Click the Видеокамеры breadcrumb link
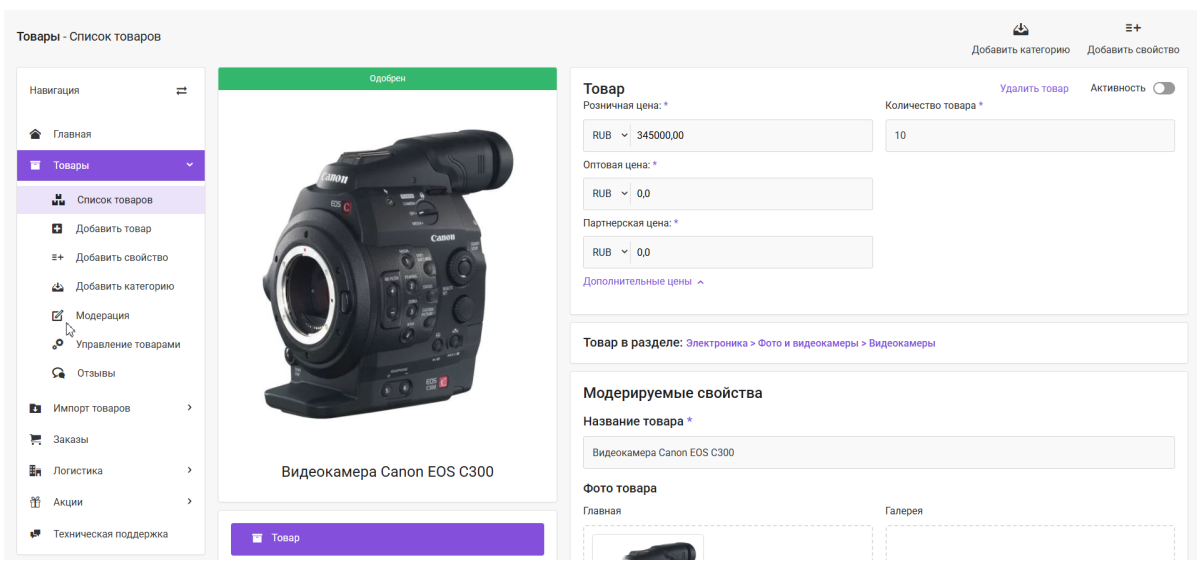Screen dimensions: 1198x585 pyautogui.click(x=902, y=344)
